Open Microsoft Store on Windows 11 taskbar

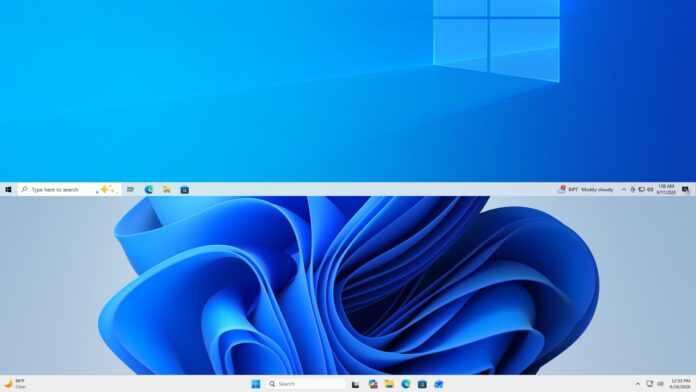[x=422, y=384]
